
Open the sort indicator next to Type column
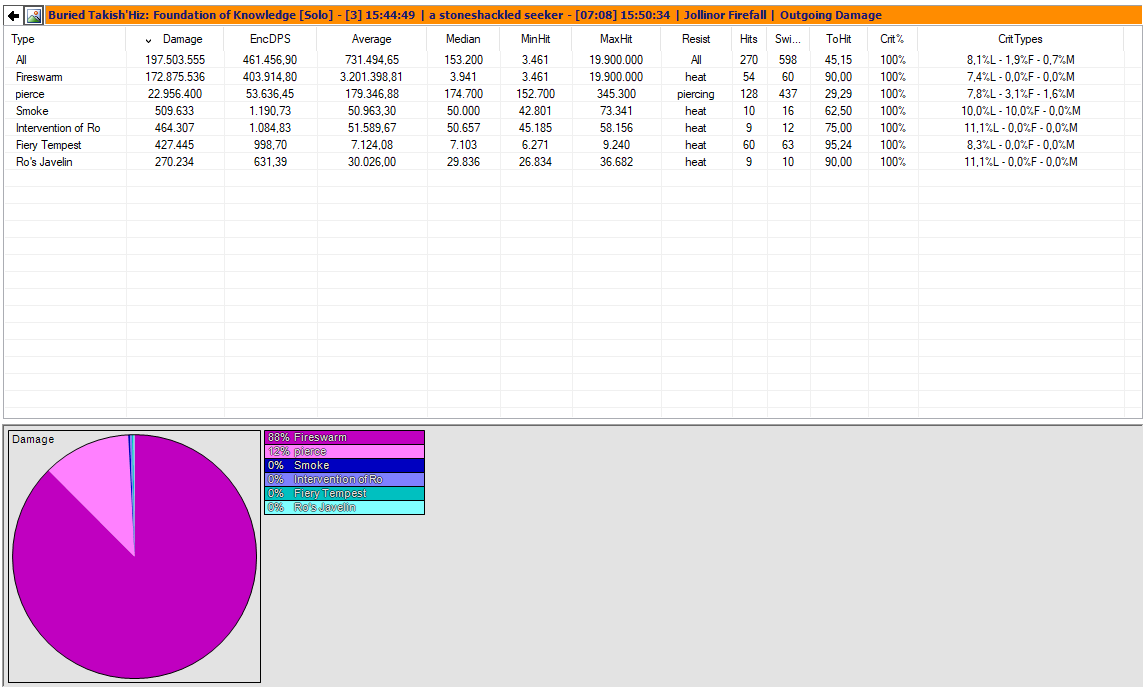146,39
